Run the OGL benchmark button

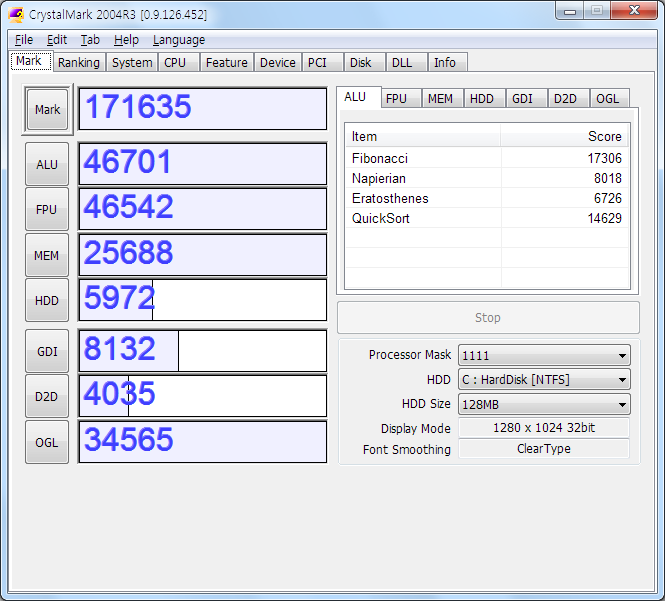click(x=47, y=442)
